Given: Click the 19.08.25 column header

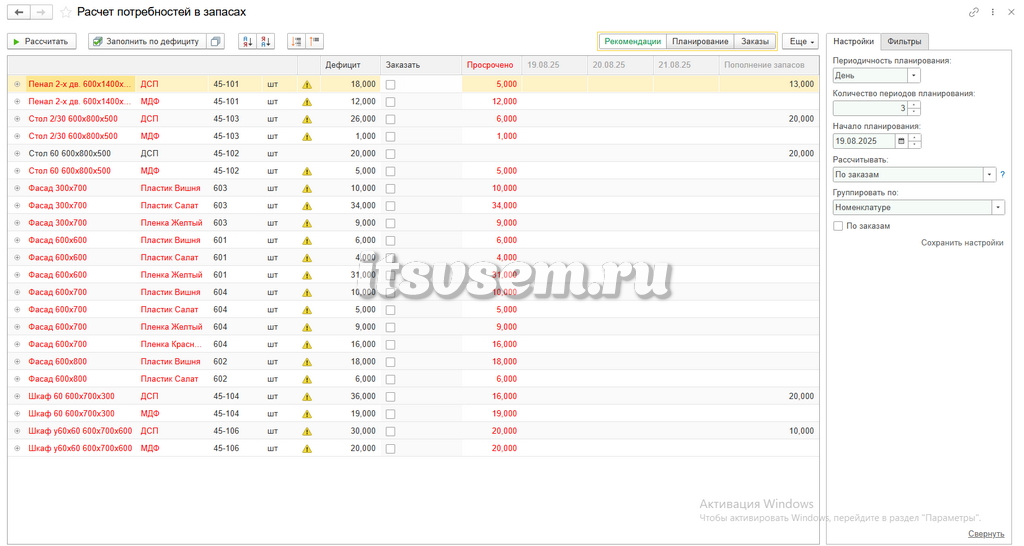Looking at the screenshot, I should tap(554, 65).
